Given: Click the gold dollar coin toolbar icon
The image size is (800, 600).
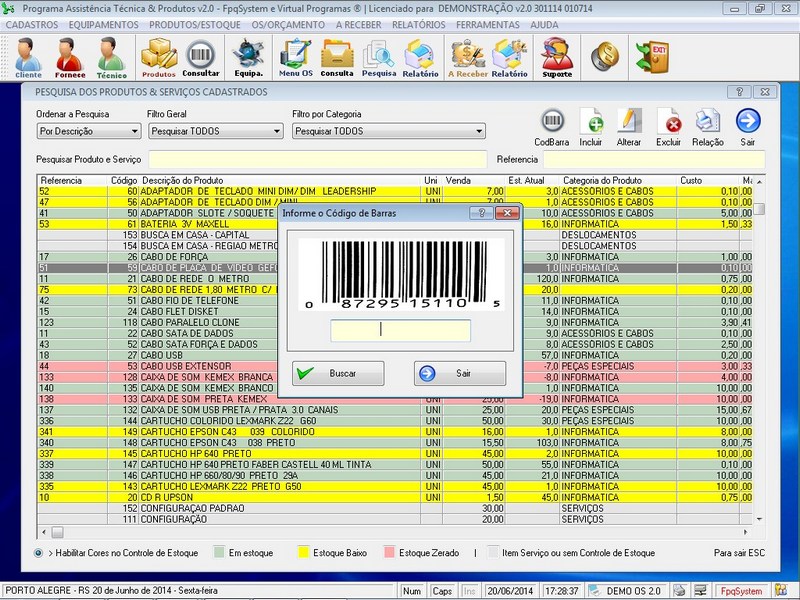Looking at the screenshot, I should (x=605, y=56).
